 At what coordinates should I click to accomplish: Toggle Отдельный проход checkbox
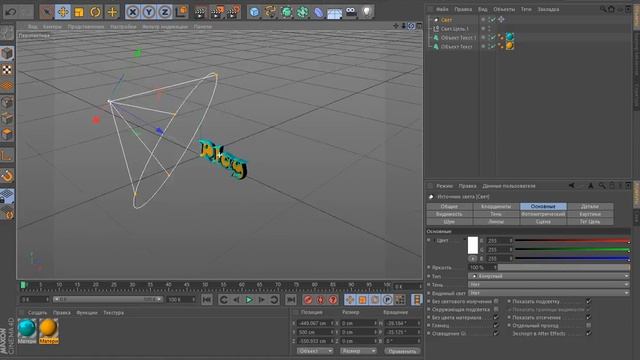[589, 325]
